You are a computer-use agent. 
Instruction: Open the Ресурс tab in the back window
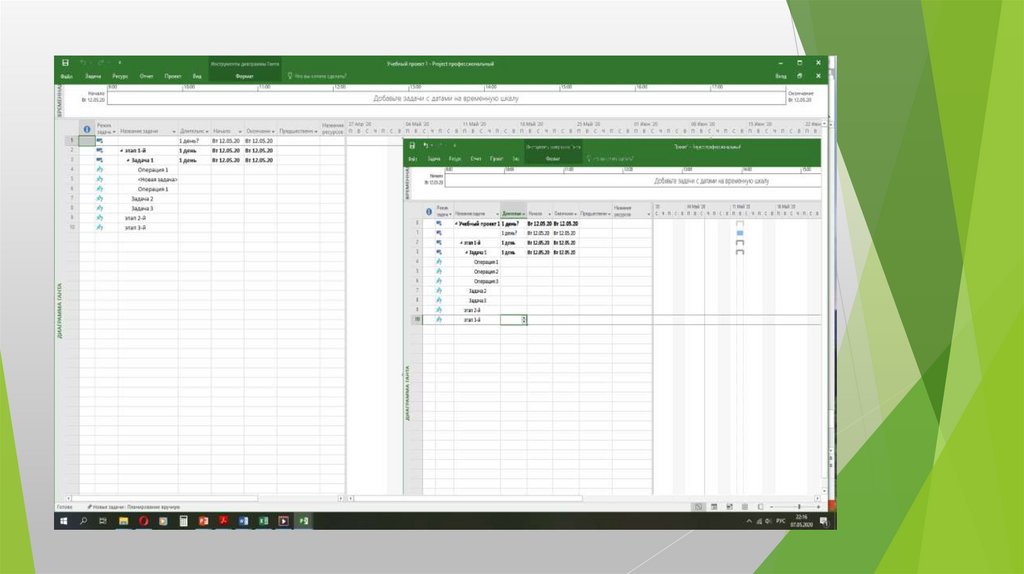click(x=120, y=76)
